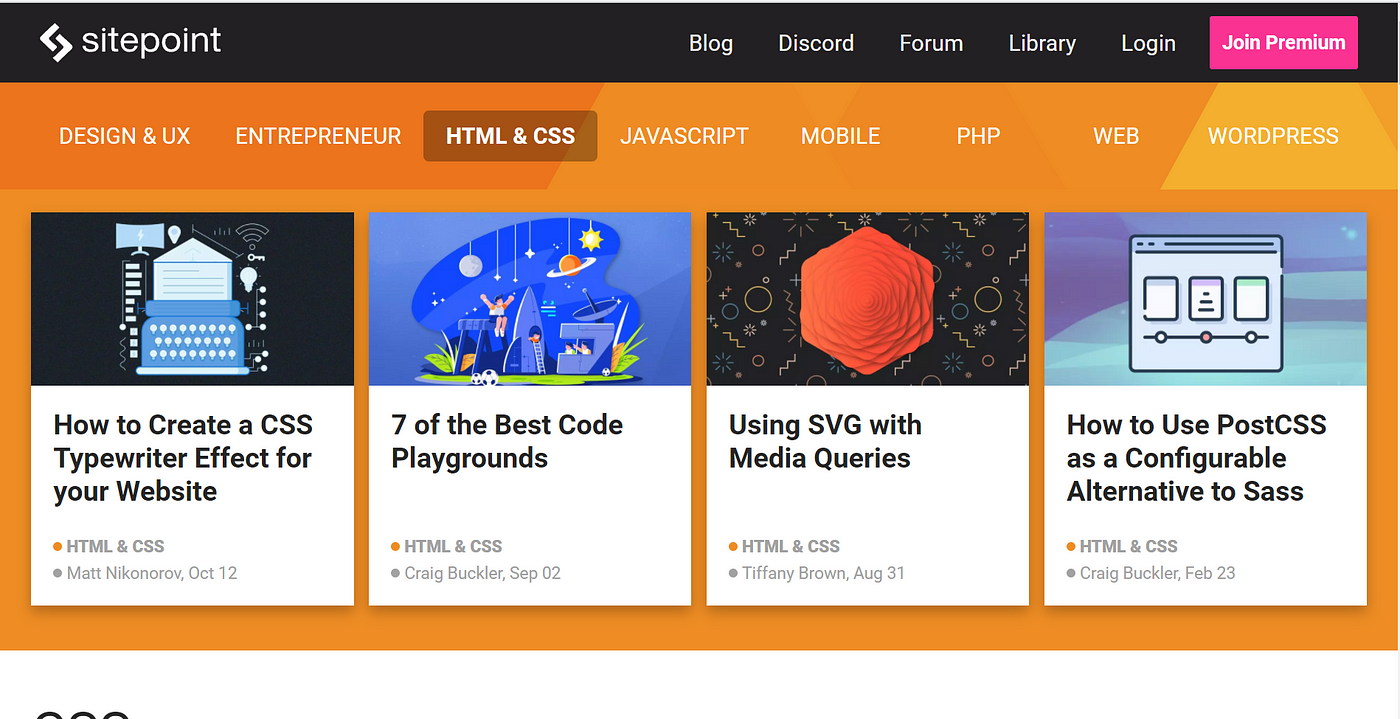Open the PHP category

[978, 136]
